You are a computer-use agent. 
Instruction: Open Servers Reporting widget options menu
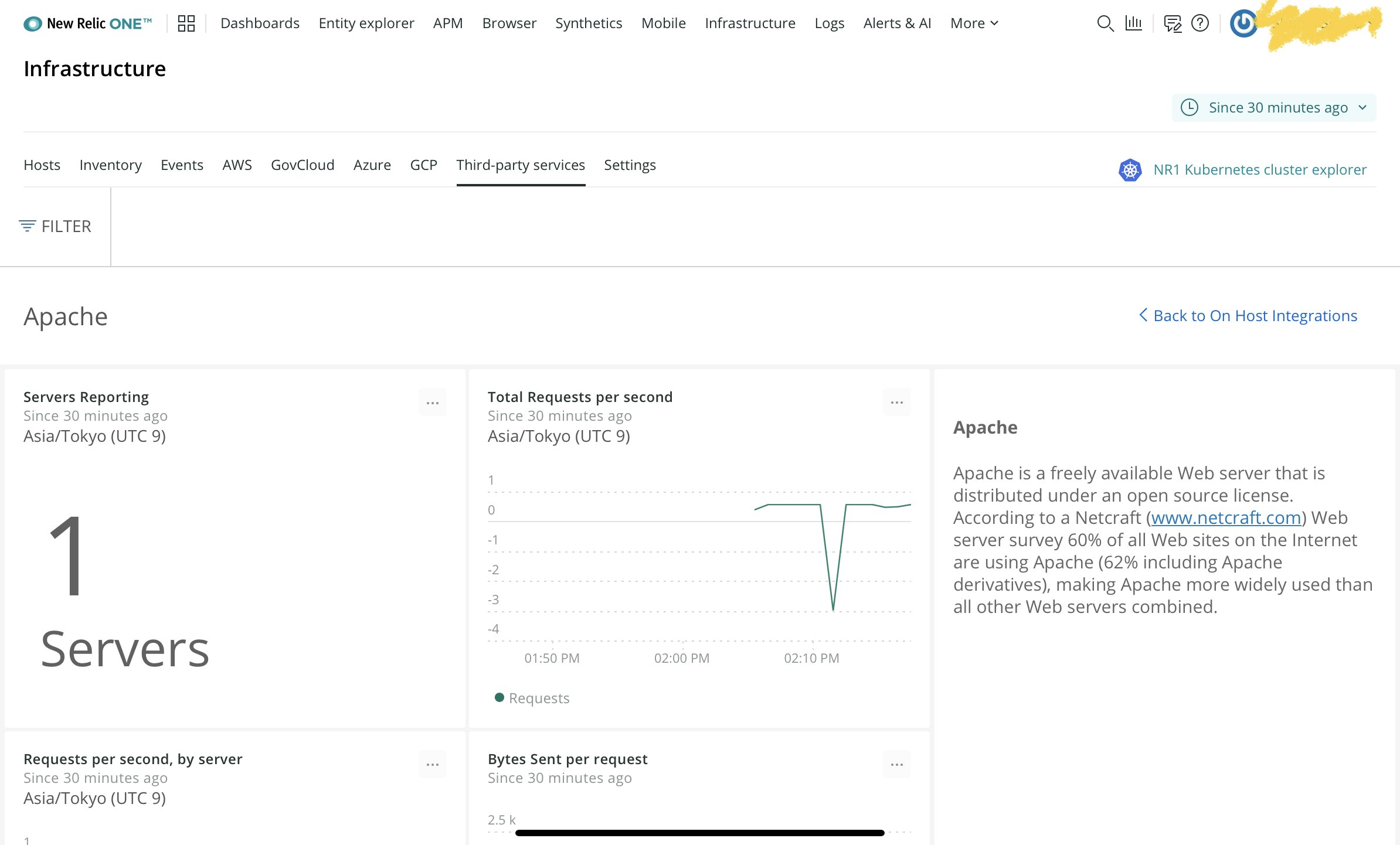coord(433,403)
